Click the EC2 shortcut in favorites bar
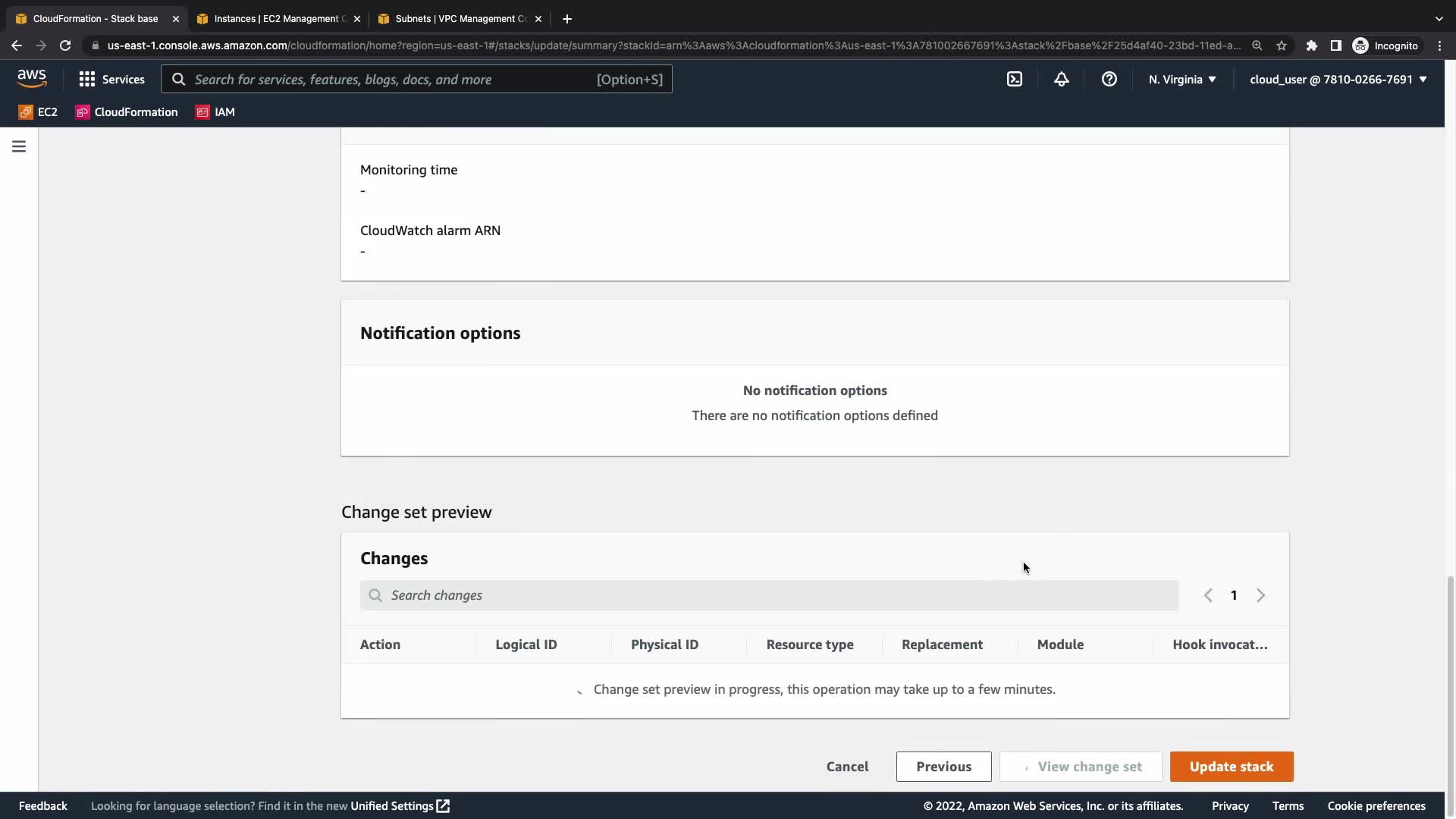 [38, 111]
